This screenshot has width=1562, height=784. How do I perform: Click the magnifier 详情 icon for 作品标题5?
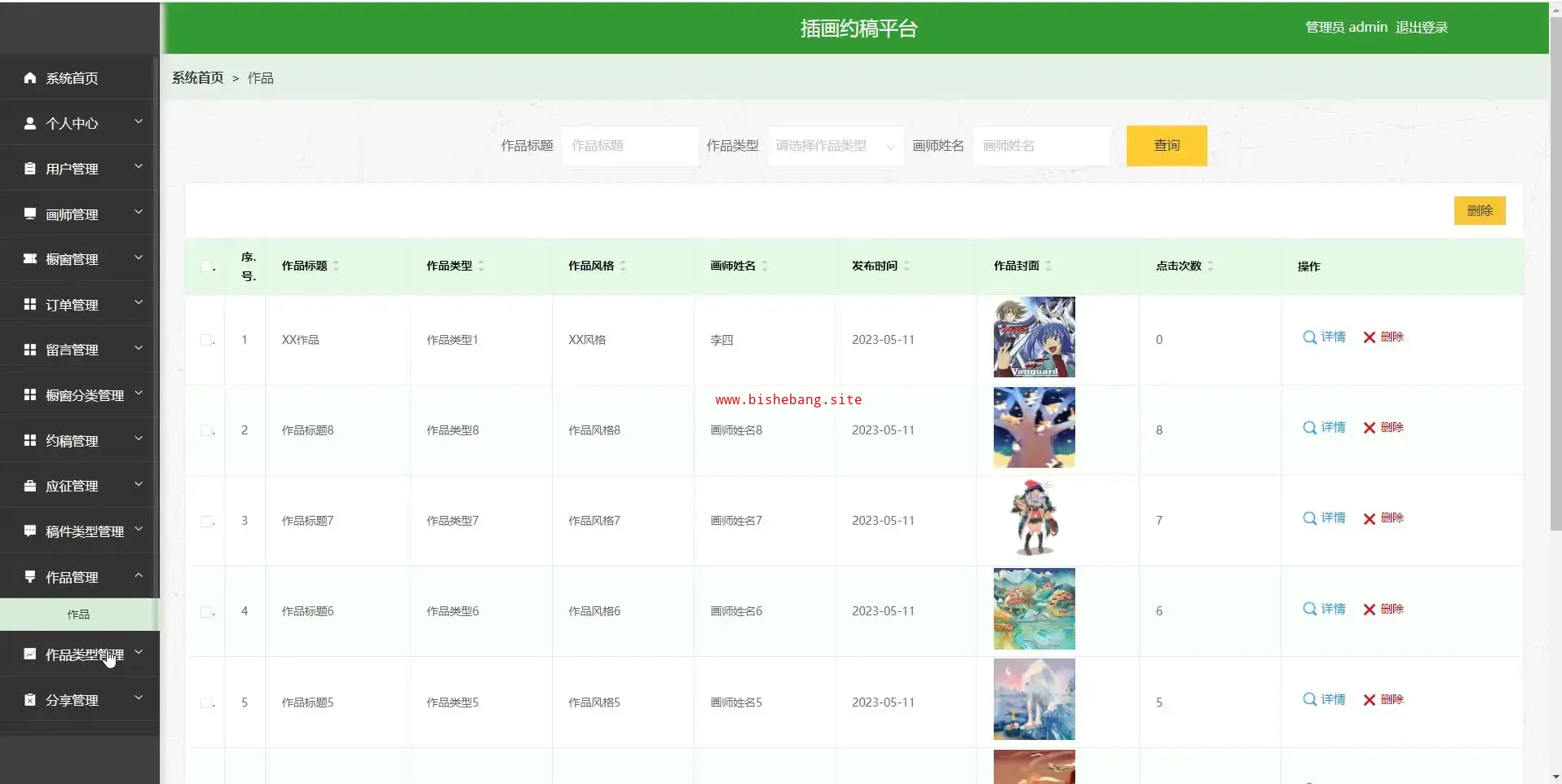click(1310, 699)
